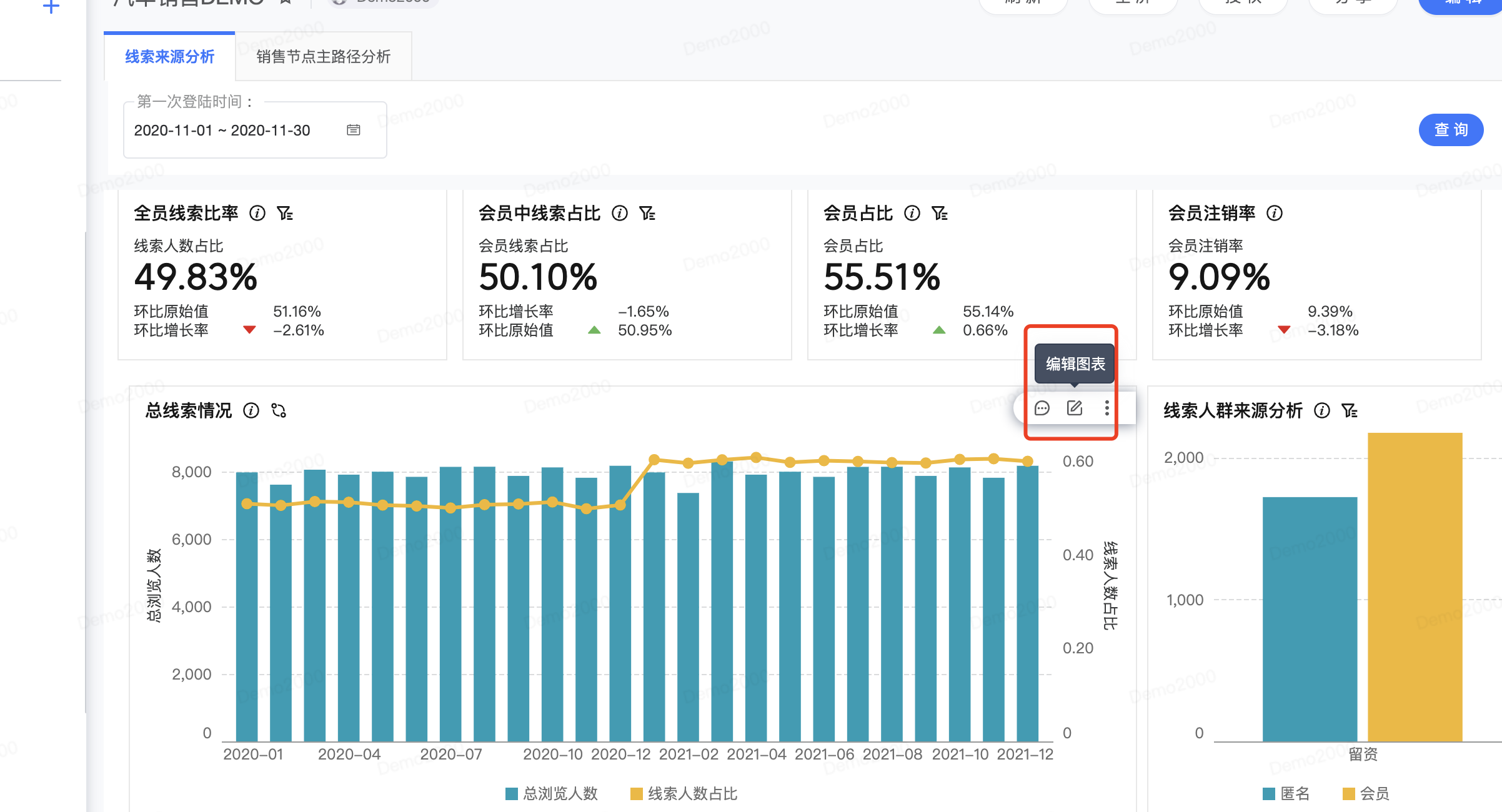Open filter icon on 全员线索比率 card

[285, 214]
